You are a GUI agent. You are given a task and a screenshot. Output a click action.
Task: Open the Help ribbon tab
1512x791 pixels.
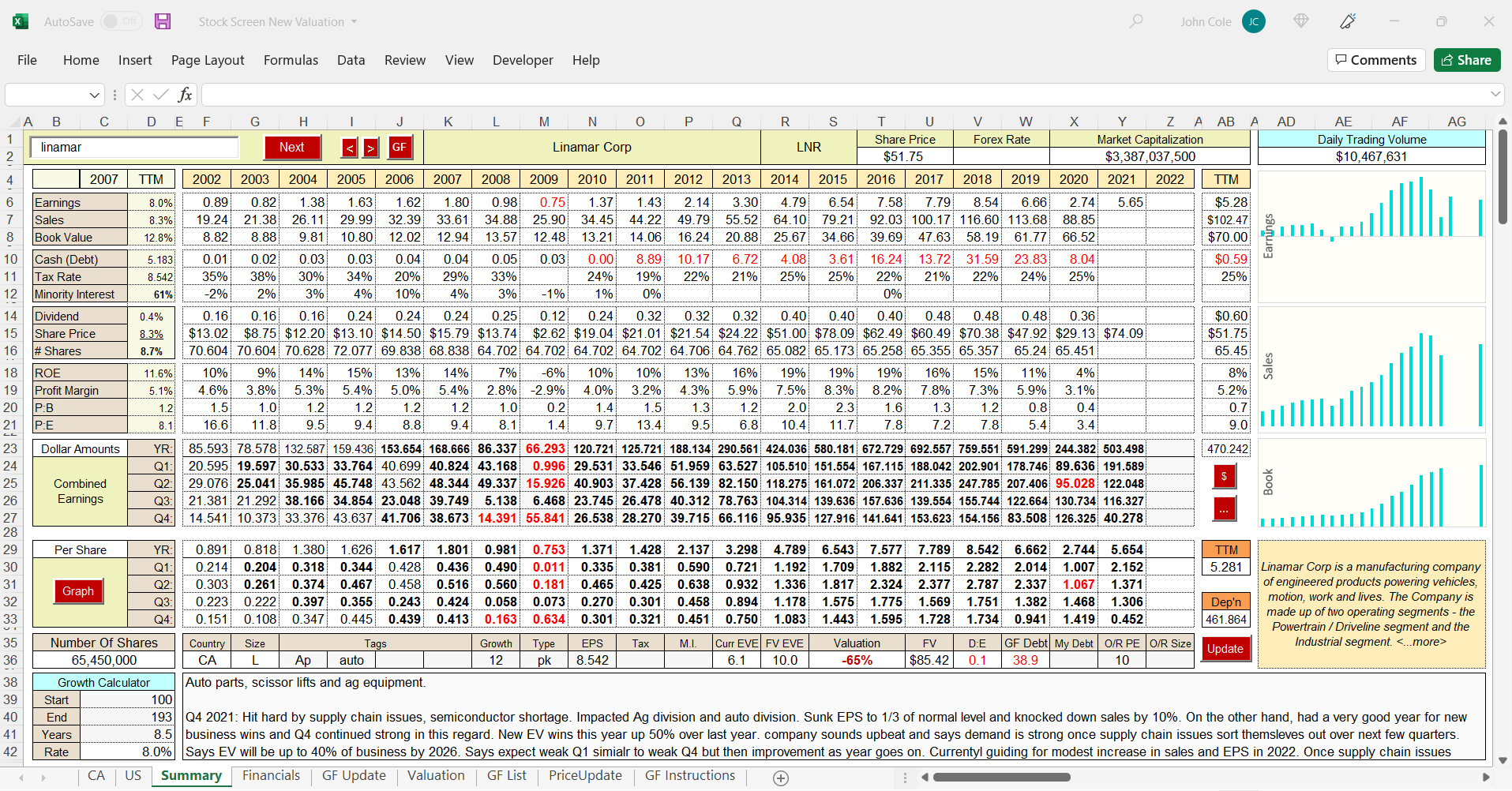pyautogui.click(x=586, y=60)
